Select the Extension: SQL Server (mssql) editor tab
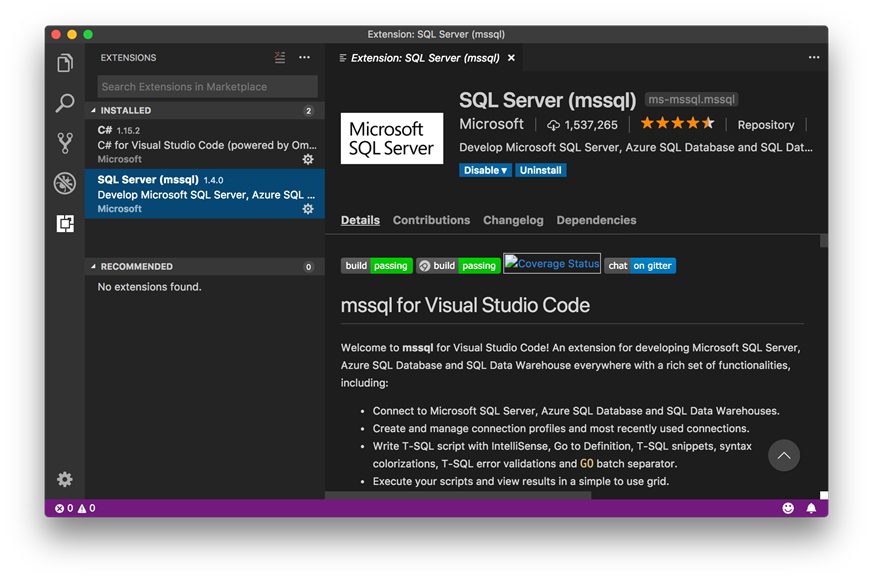 tap(425, 58)
